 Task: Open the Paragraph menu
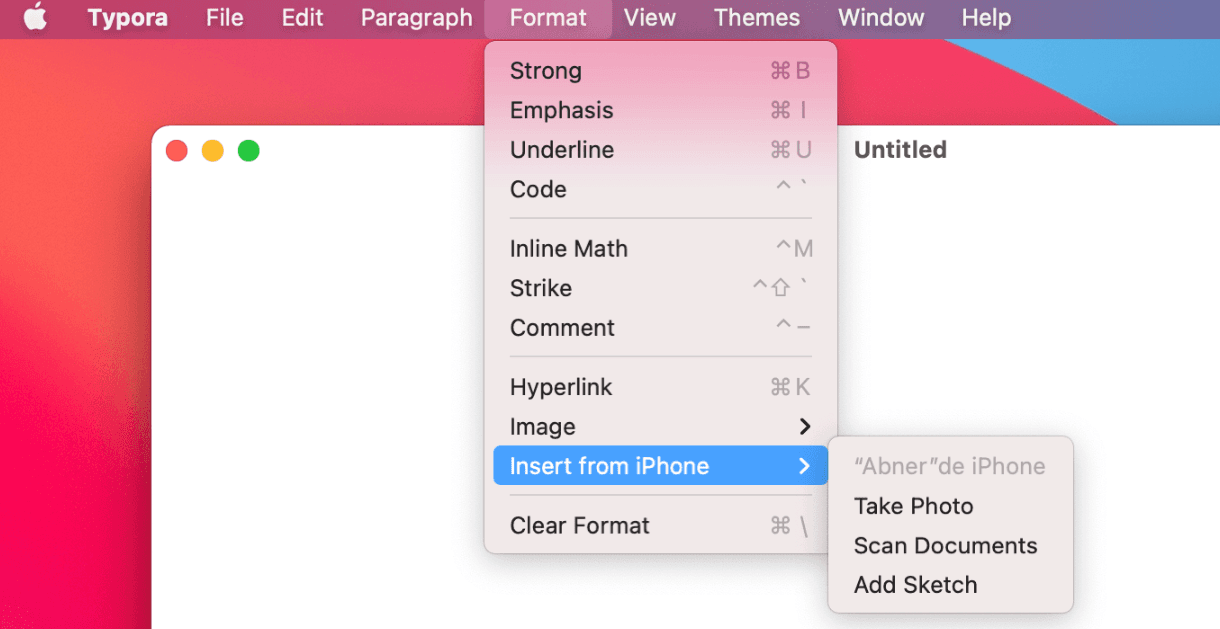(x=416, y=18)
